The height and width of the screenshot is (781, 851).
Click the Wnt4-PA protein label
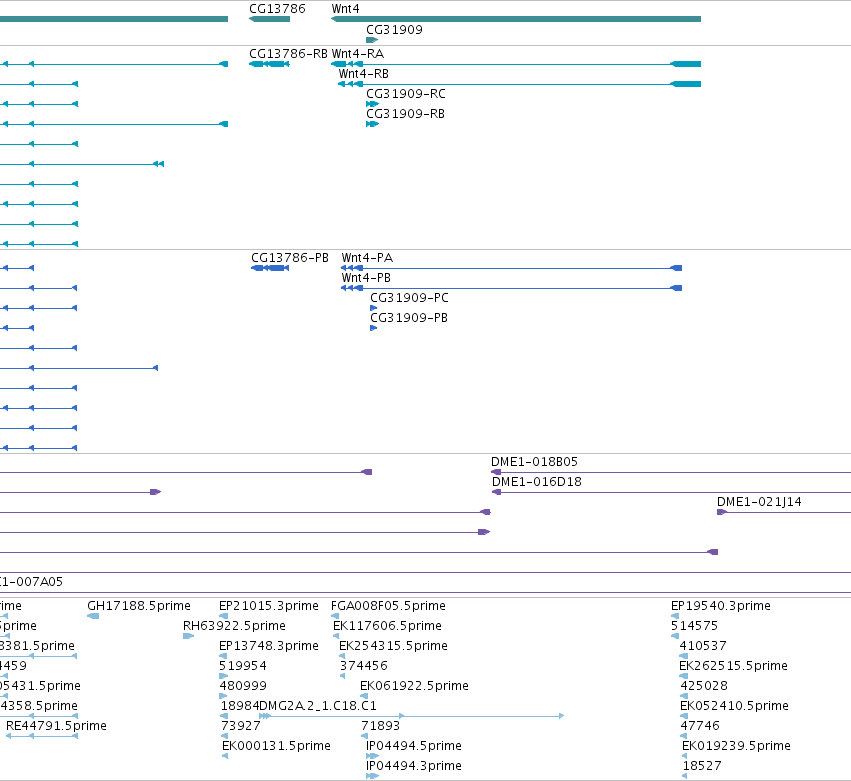367,258
